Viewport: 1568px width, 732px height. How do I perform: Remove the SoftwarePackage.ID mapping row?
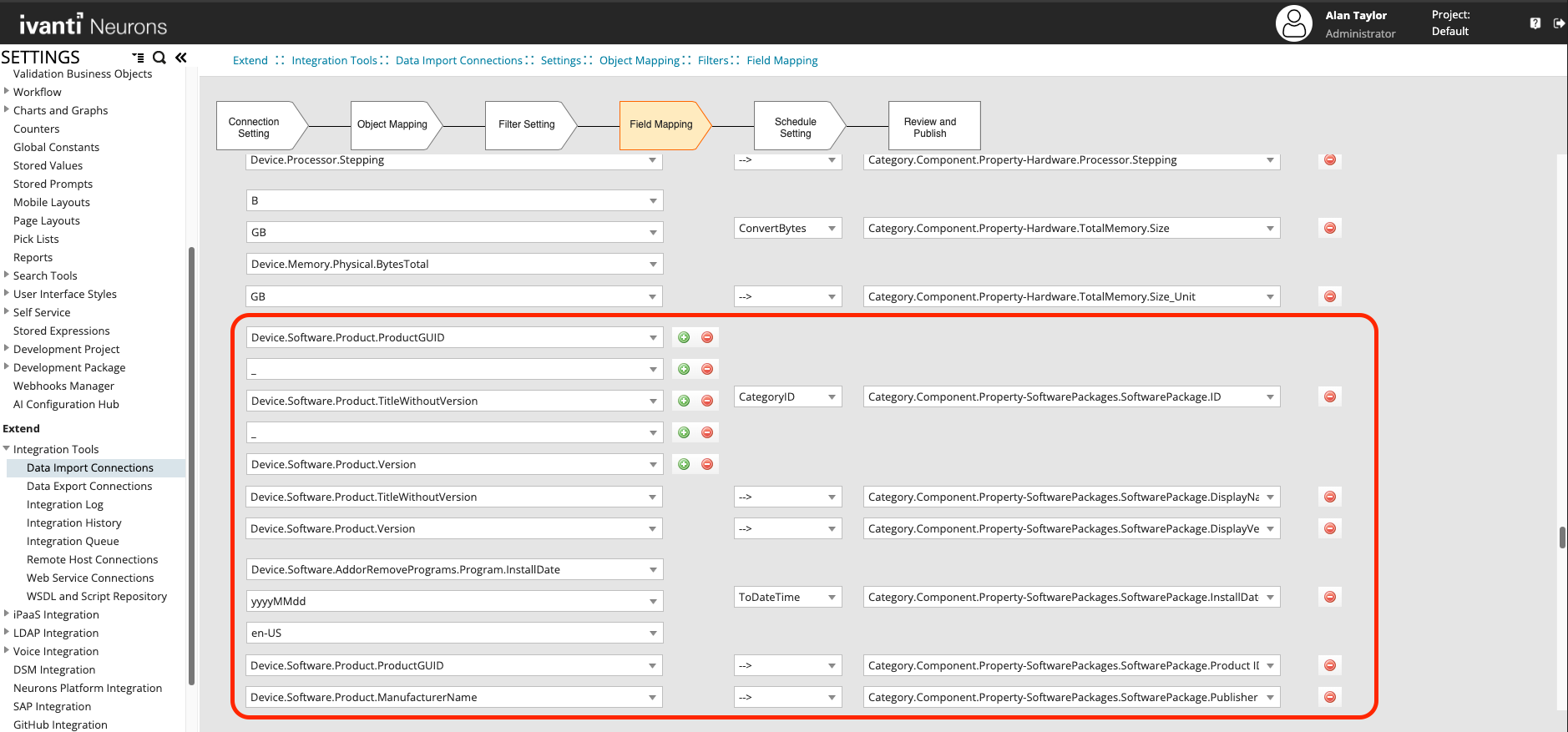[1330, 396]
